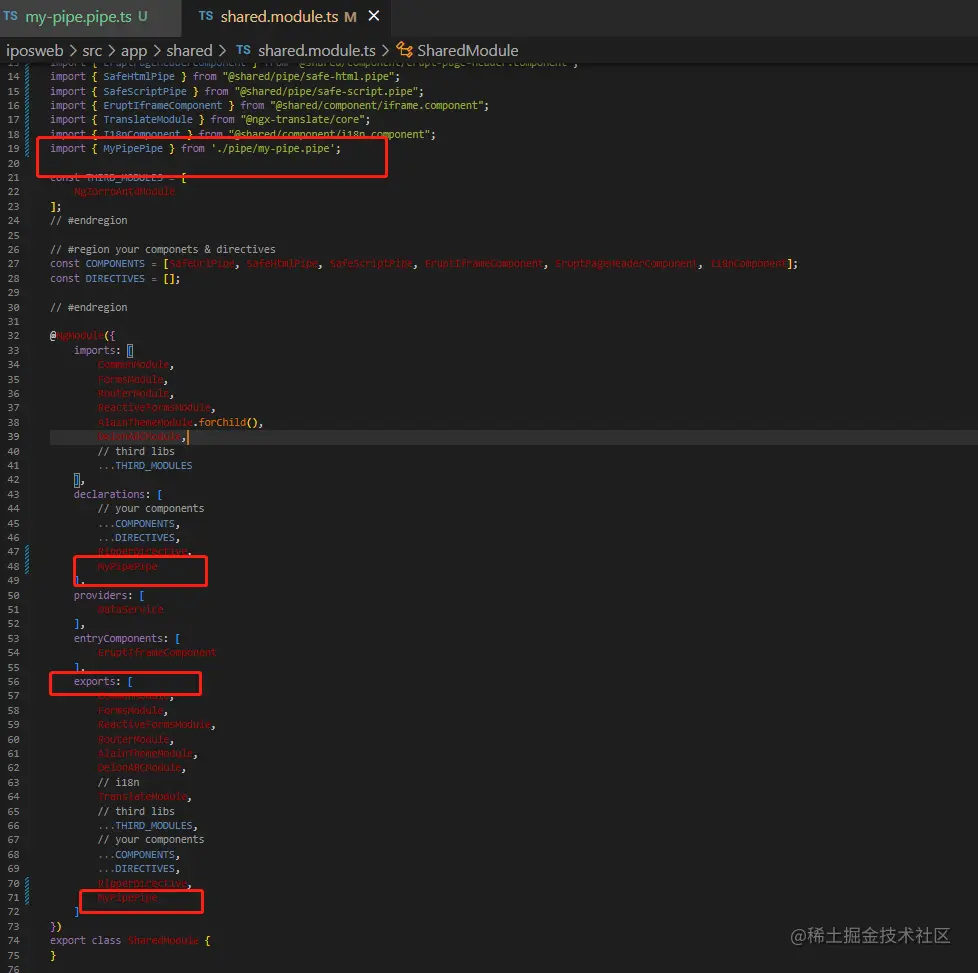Open iposweb breadcrumb folder

point(34,51)
